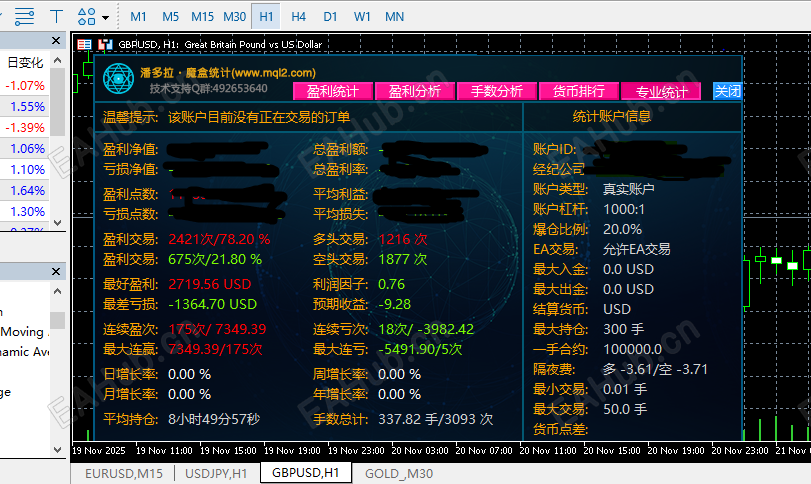
Task: Open the 盈利统计 stats tab
Action: (333, 92)
